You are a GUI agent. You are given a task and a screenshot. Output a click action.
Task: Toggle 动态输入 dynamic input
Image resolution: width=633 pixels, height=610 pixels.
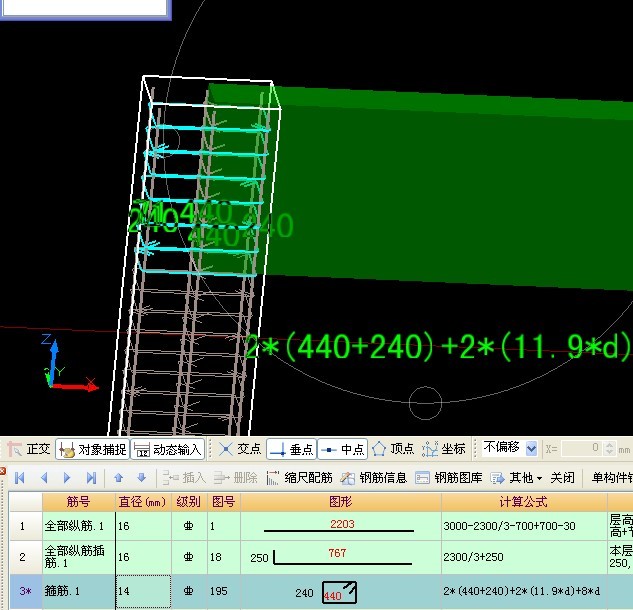point(168,449)
